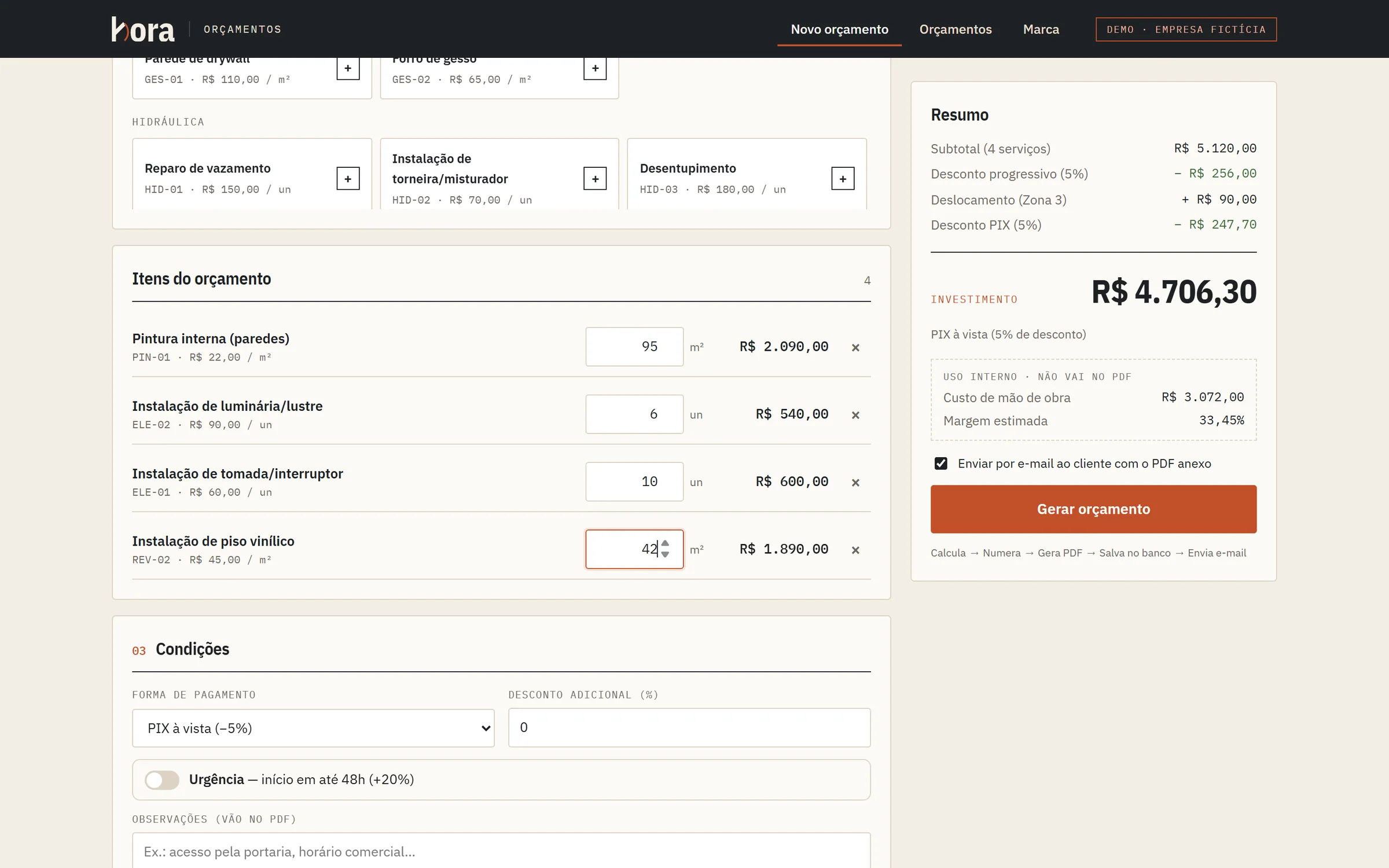Increase piso vinílico quantity with up arrow
The width and height of the screenshot is (1389, 868).
[666, 543]
